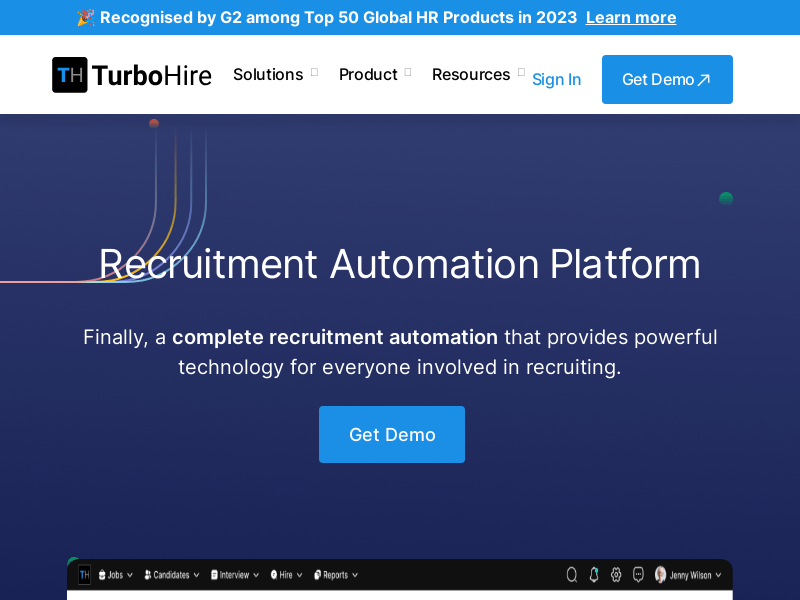Open the settings gear icon

616,575
